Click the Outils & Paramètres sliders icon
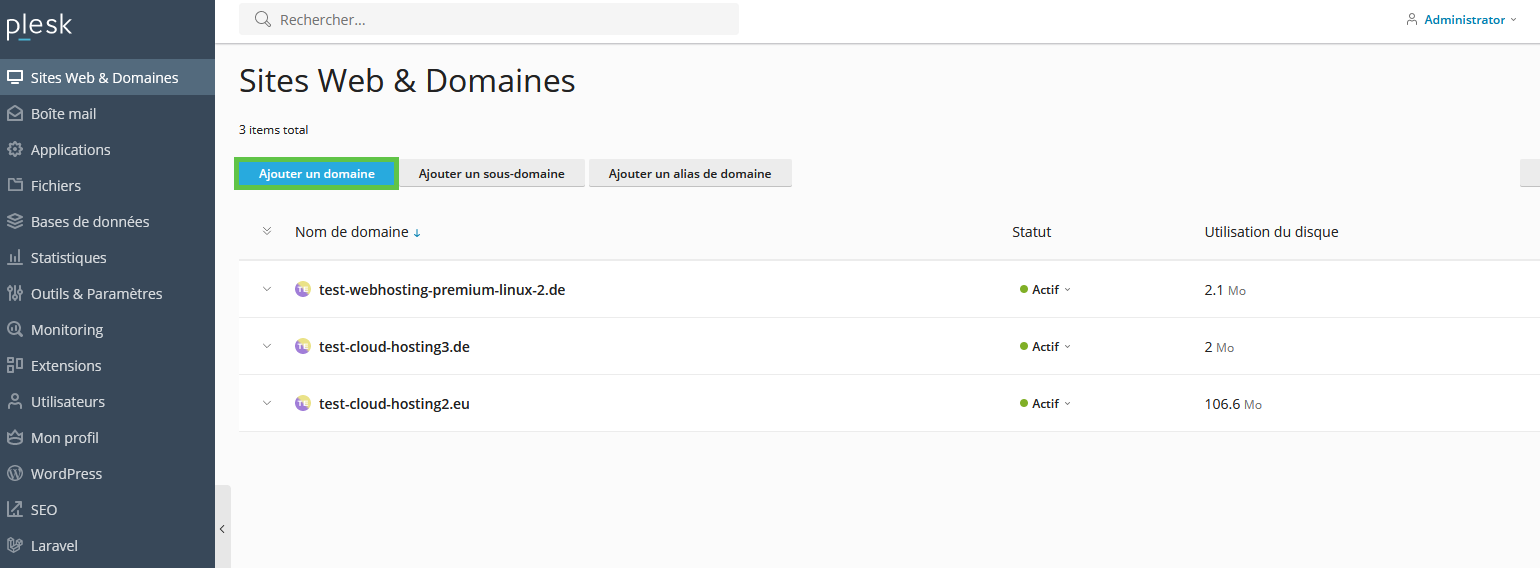Viewport: 1540px width, 568px height. 15,293
